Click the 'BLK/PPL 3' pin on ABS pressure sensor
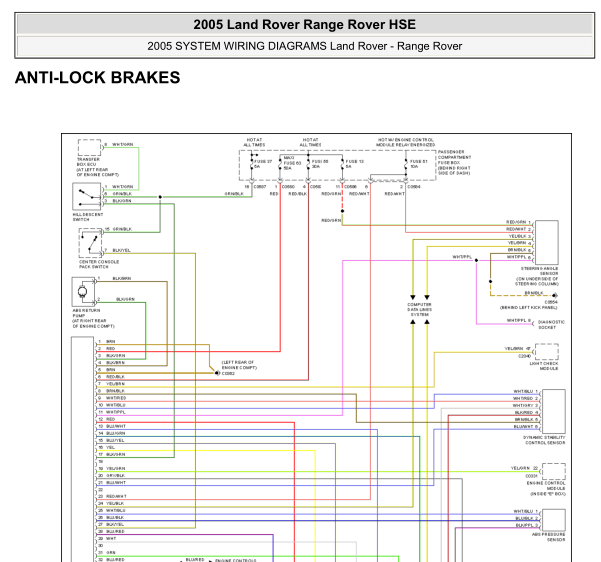Viewport: 601px width, 562px height. [x=527, y=525]
